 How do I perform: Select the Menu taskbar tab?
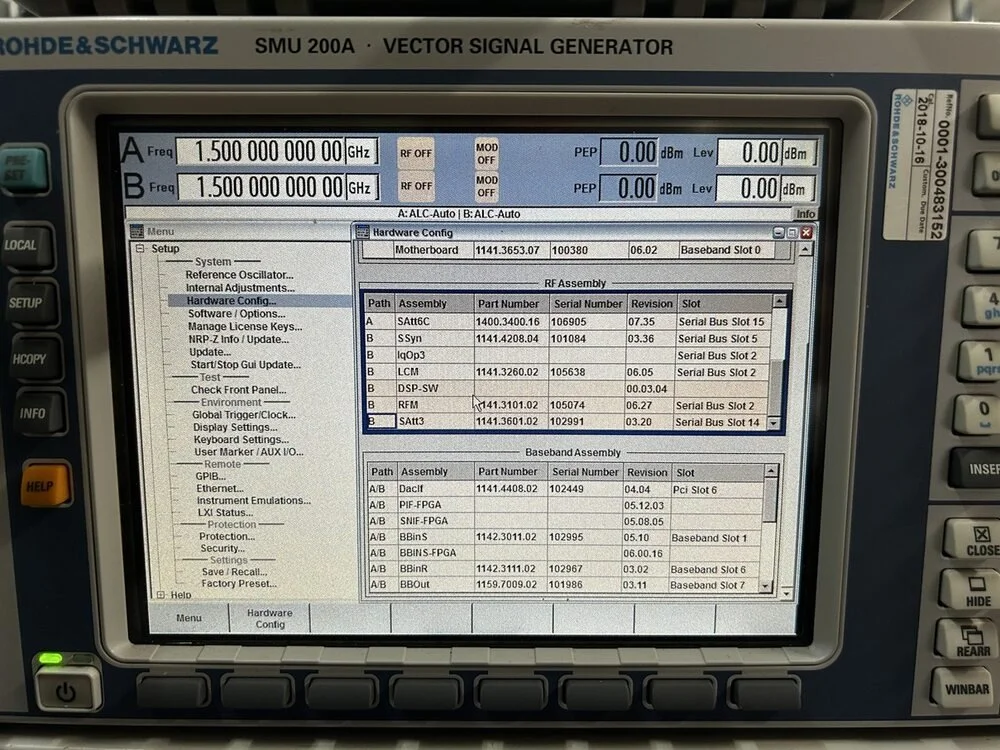189,618
